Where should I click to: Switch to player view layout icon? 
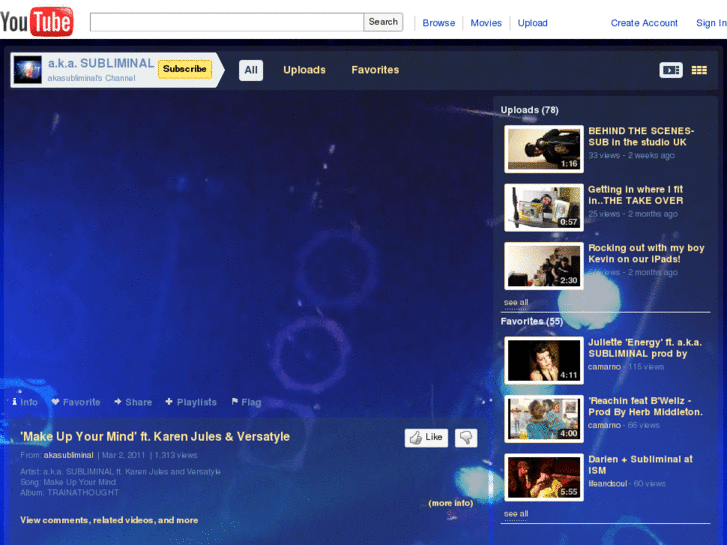(x=670, y=70)
